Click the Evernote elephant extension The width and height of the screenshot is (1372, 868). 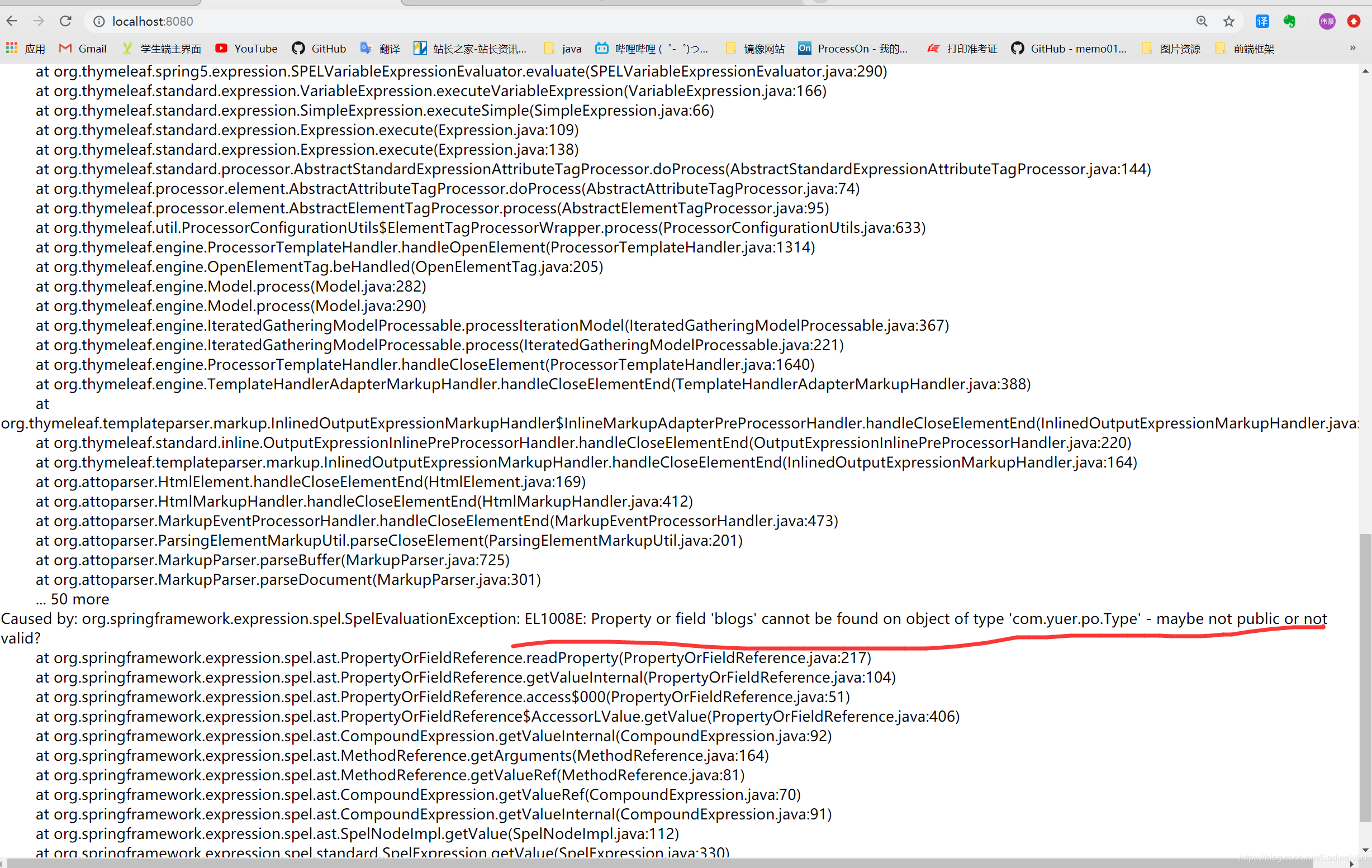(1289, 21)
